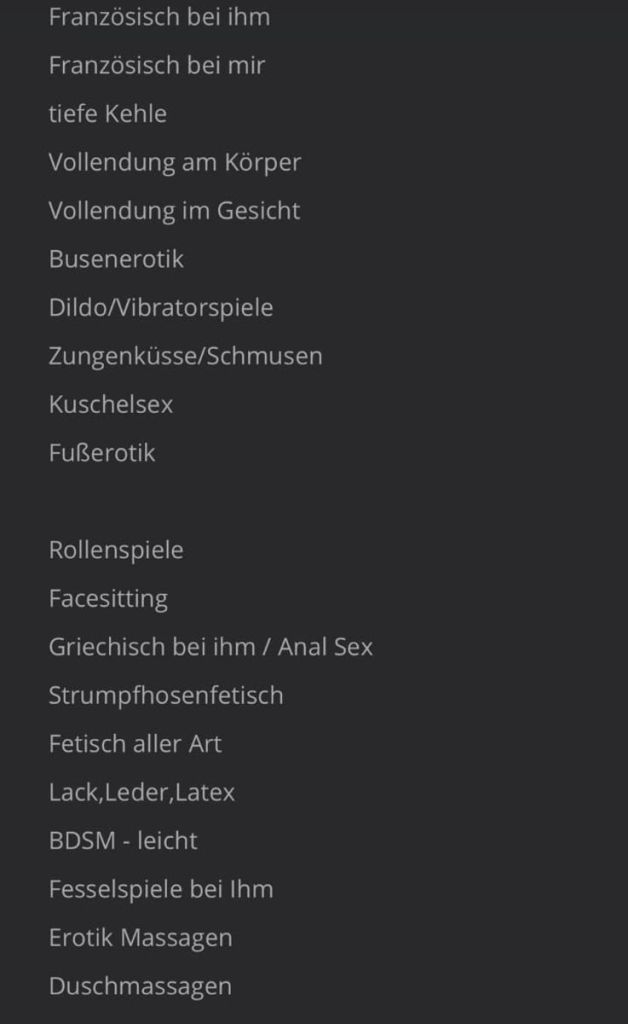Select the 'Facesitting' list item
The width and height of the screenshot is (628, 1024).
pos(108,599)
